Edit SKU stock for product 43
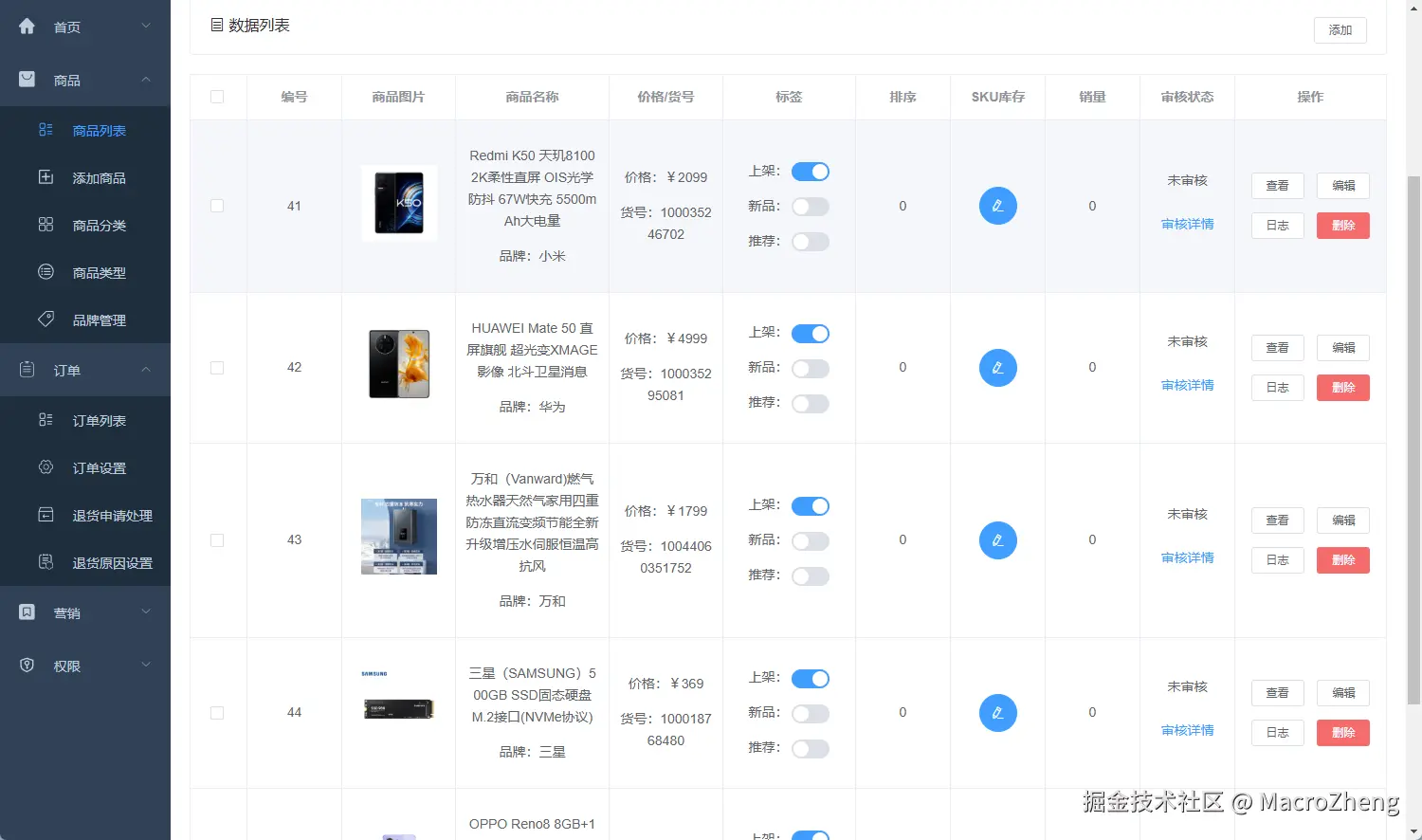1422x840 pixels. pyautogui.click(x=997, y=540)
